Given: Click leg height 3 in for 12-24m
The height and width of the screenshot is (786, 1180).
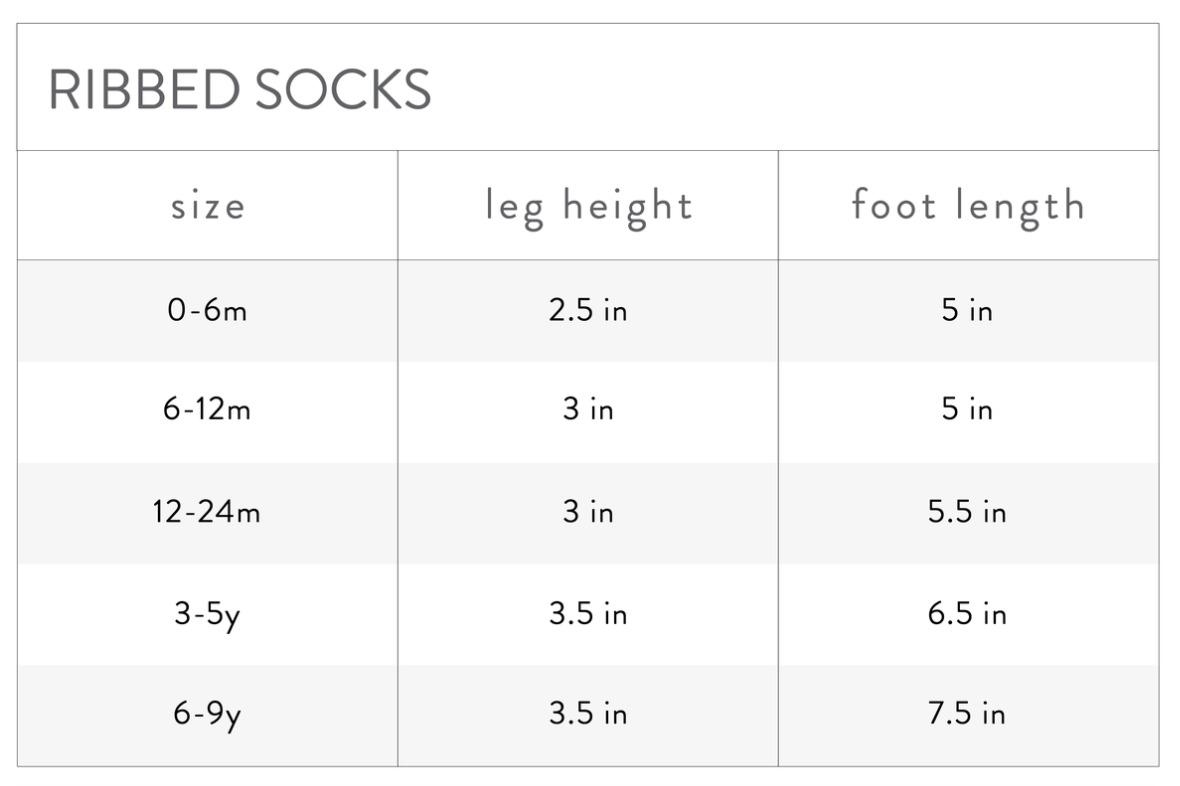Looking at the screenshot, I should [x=588, y=512].
